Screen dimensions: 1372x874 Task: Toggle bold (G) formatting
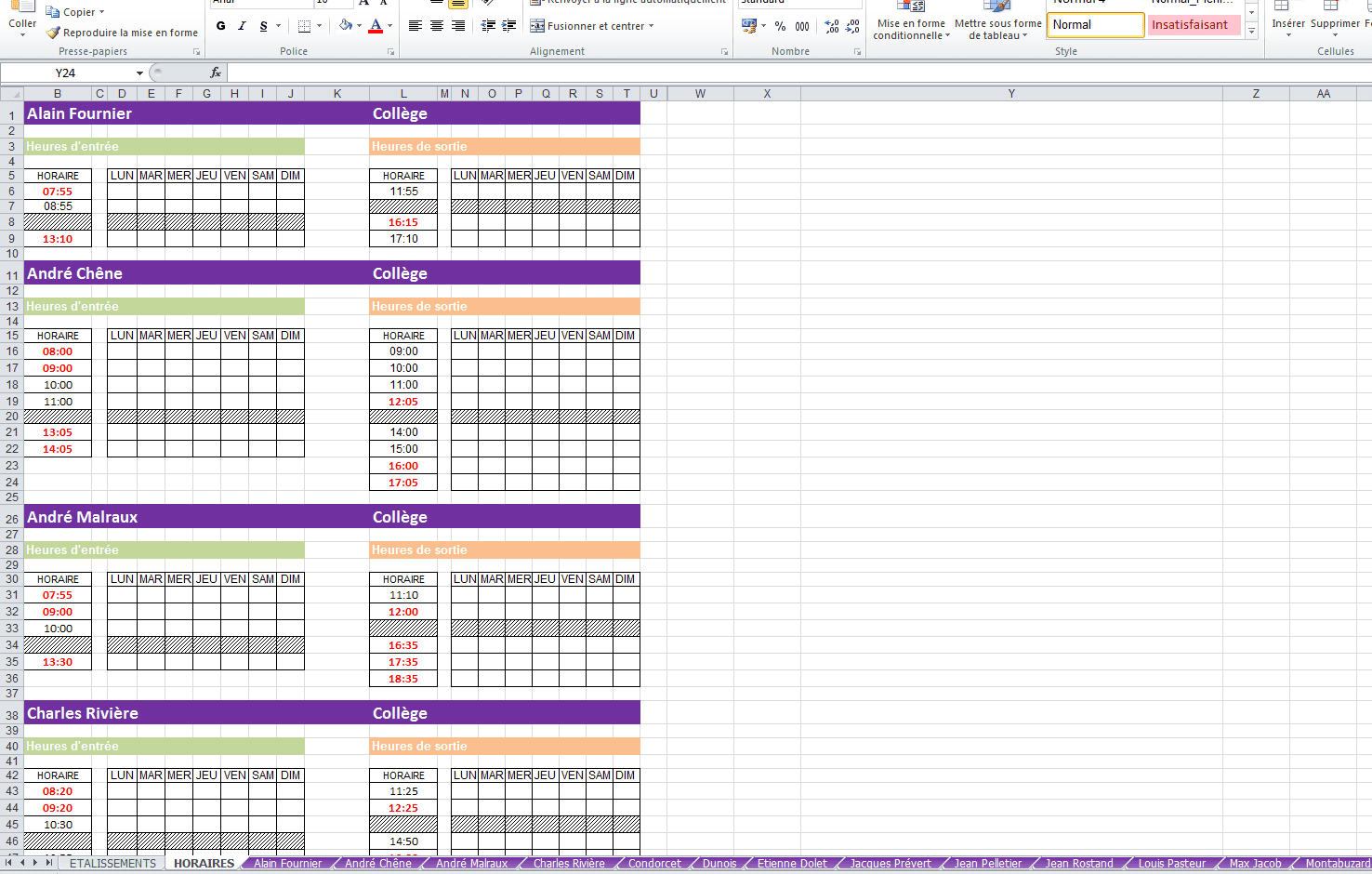(220, 26)
